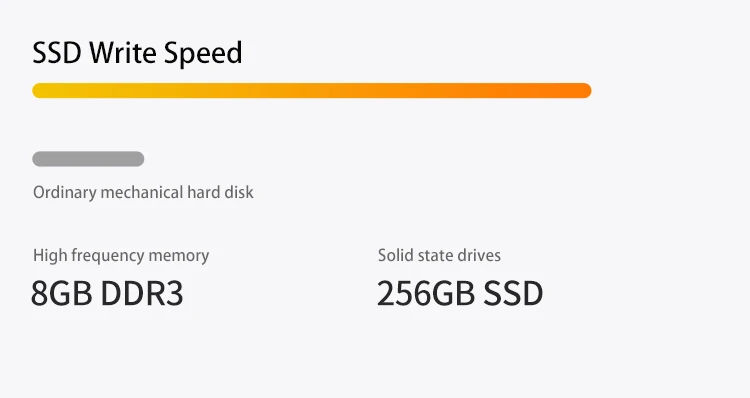Click the High frequency memory label
Screen dimensions: 750x398
click(x=121, y=255)
